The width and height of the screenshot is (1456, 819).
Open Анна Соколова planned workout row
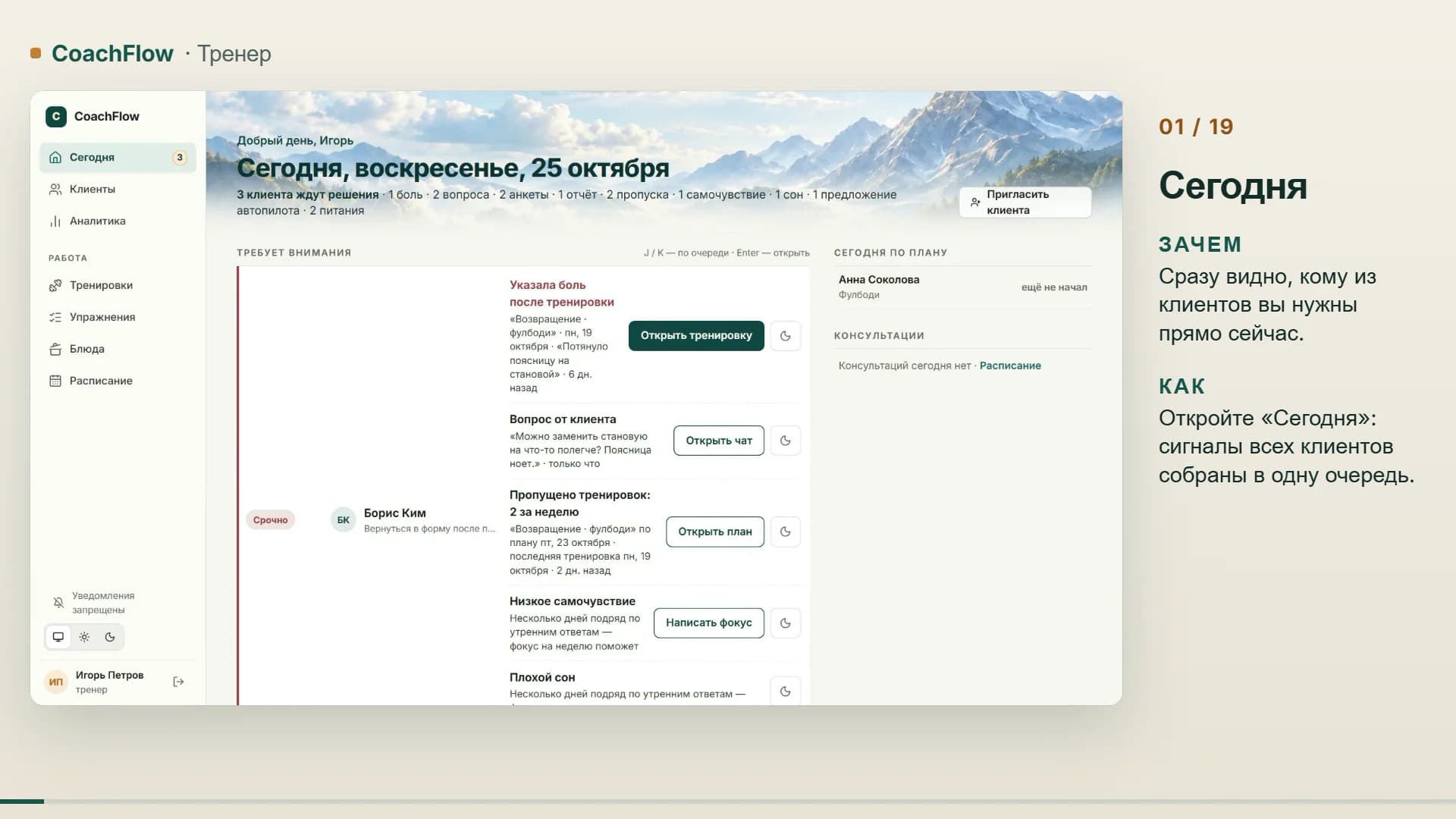click(x=963, y=287)
